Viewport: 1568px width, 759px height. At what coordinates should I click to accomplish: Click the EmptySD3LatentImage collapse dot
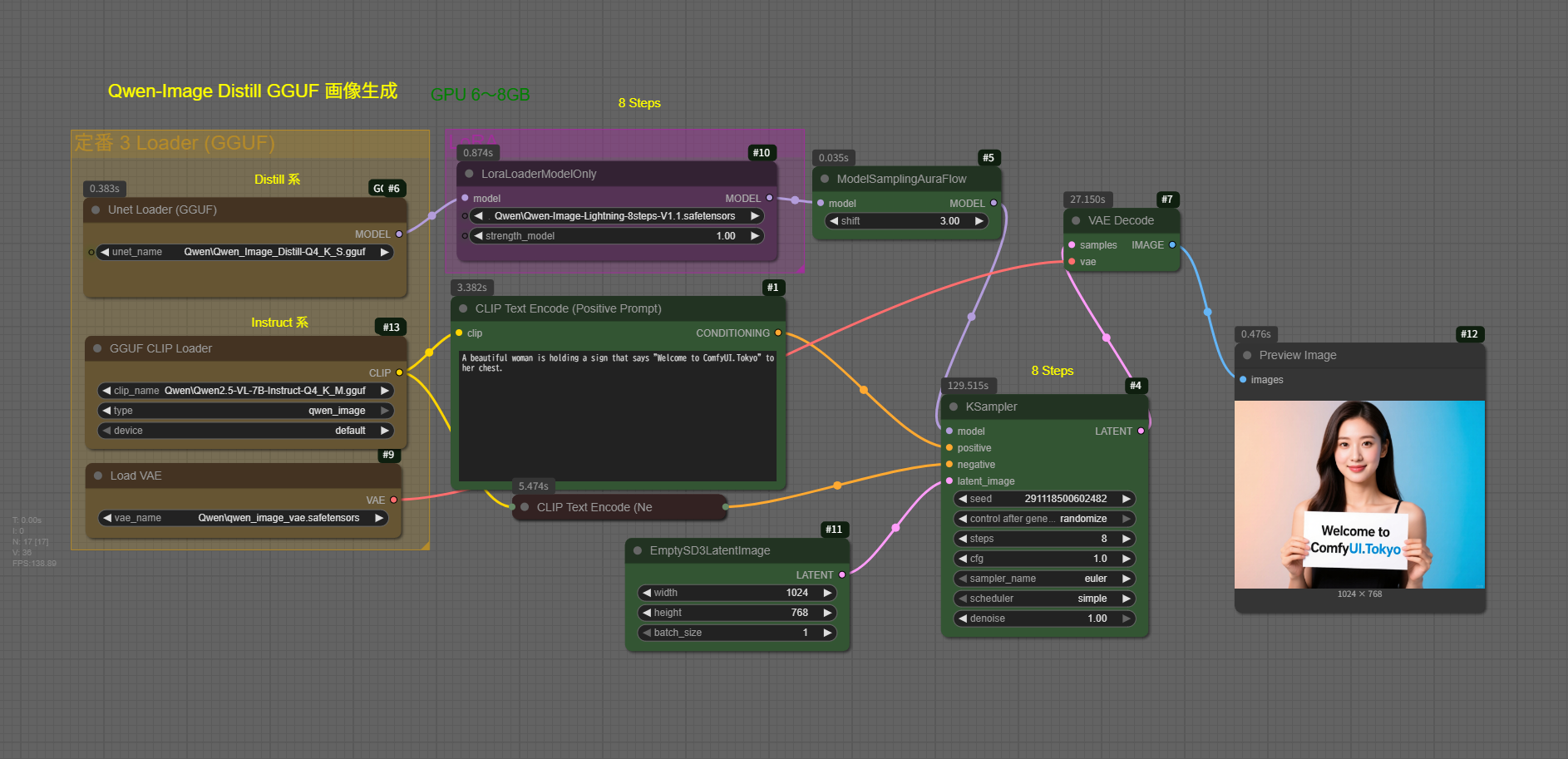click(638, 550)
